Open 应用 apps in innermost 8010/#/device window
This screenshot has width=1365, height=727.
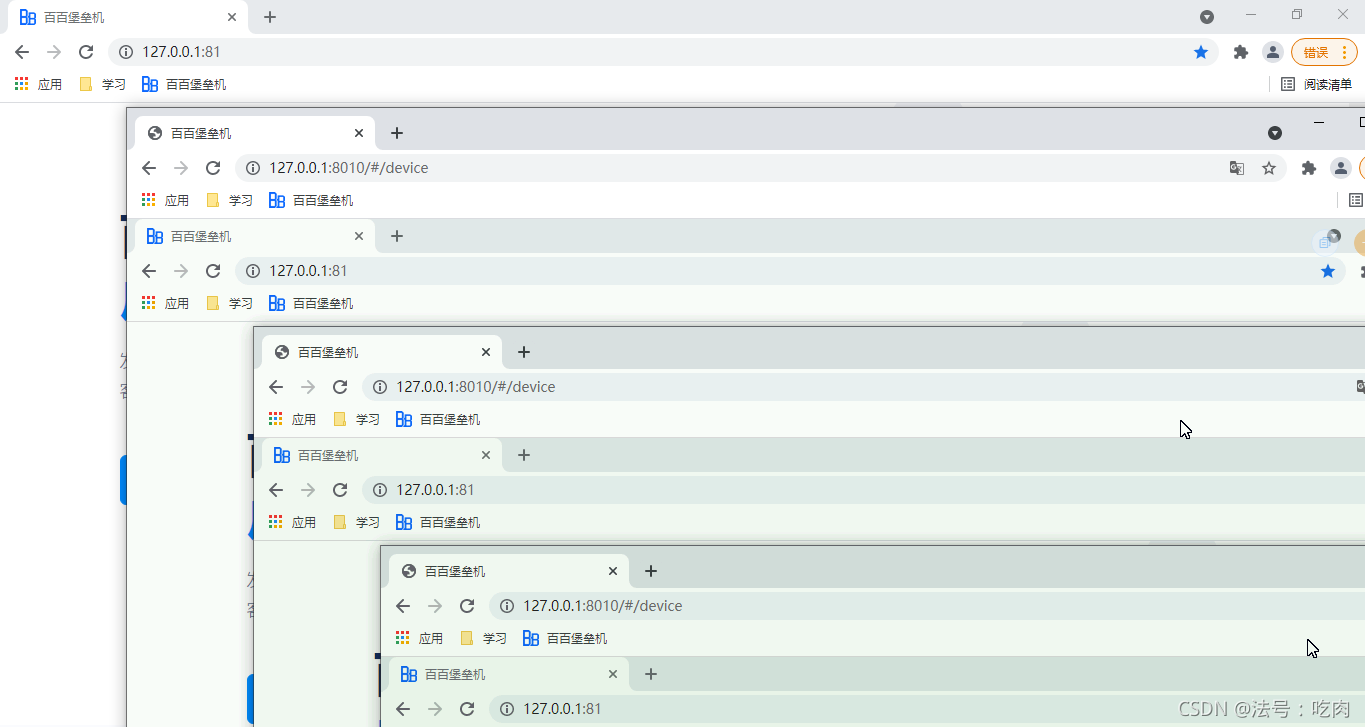point(420,638)
